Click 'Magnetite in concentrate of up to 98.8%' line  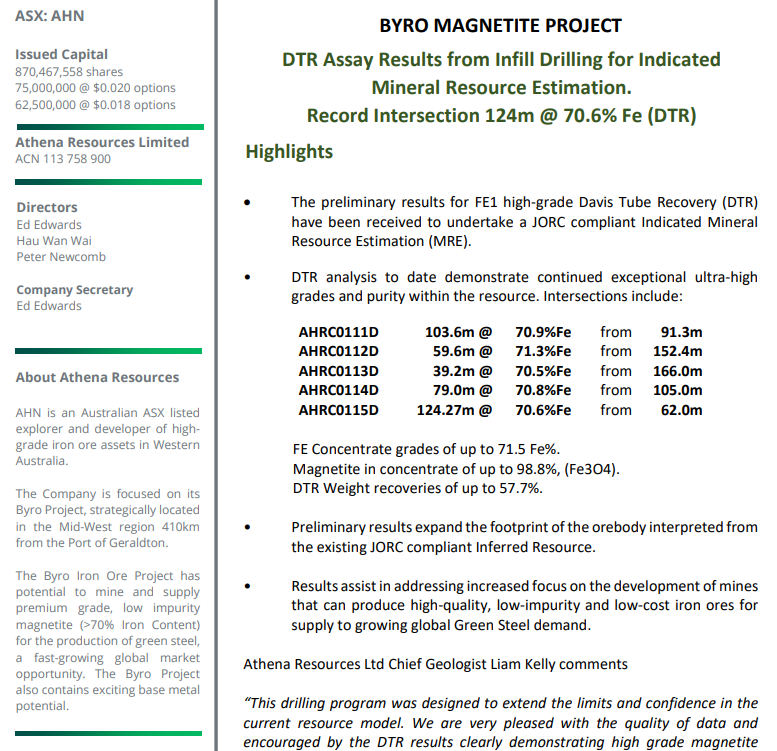click(x=456, y=469)
